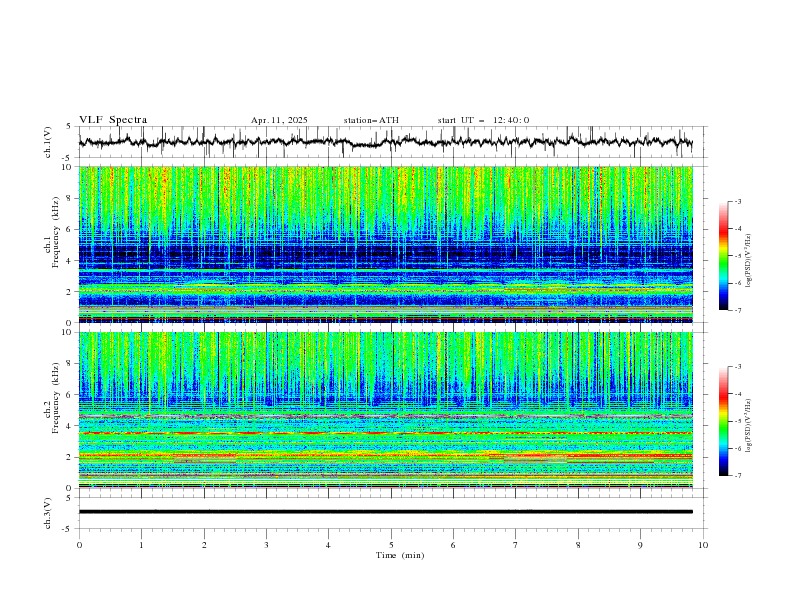
Task: Click the "10" kHz tick on ch.2 frequency axis
Action: coord(68,332)
